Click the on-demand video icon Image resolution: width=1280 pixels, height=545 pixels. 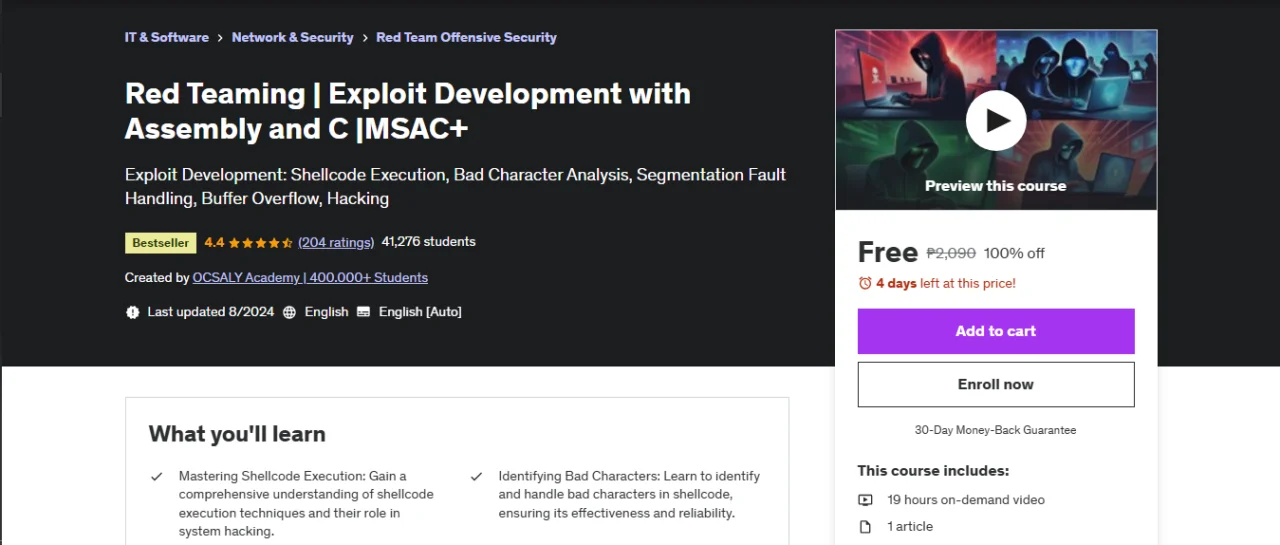866,500
